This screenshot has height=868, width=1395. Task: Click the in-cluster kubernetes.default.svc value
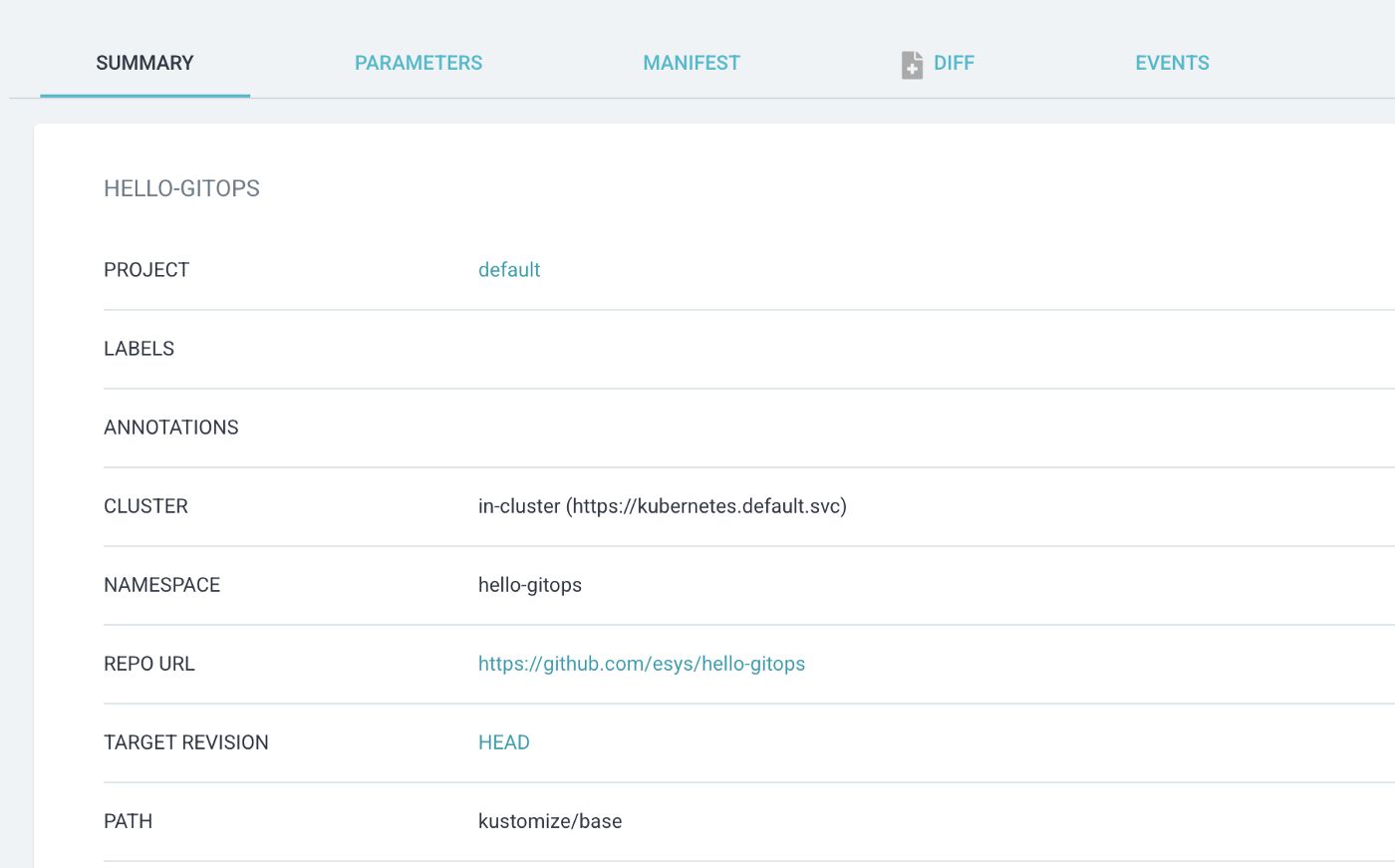[663, 506]
